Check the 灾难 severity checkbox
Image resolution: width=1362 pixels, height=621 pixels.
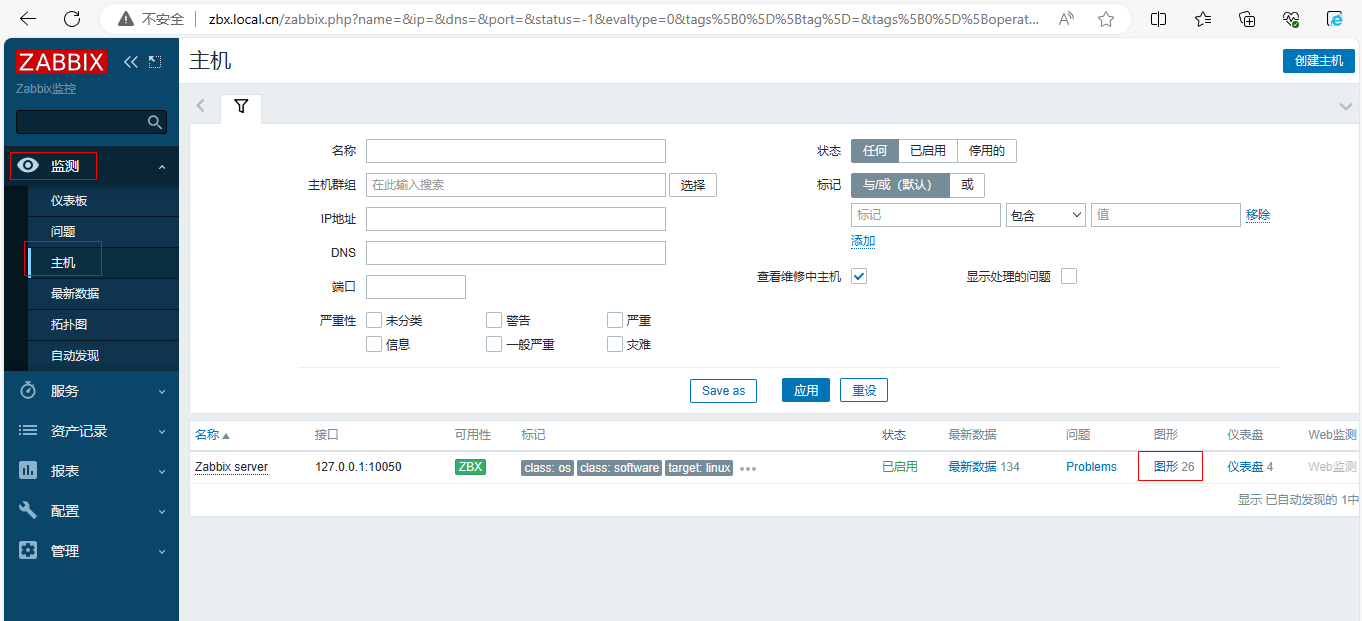(x=615, y=344)
